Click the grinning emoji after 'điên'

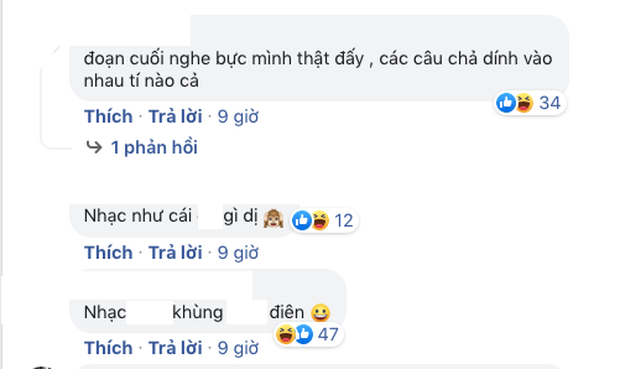(x=320, y=313)
